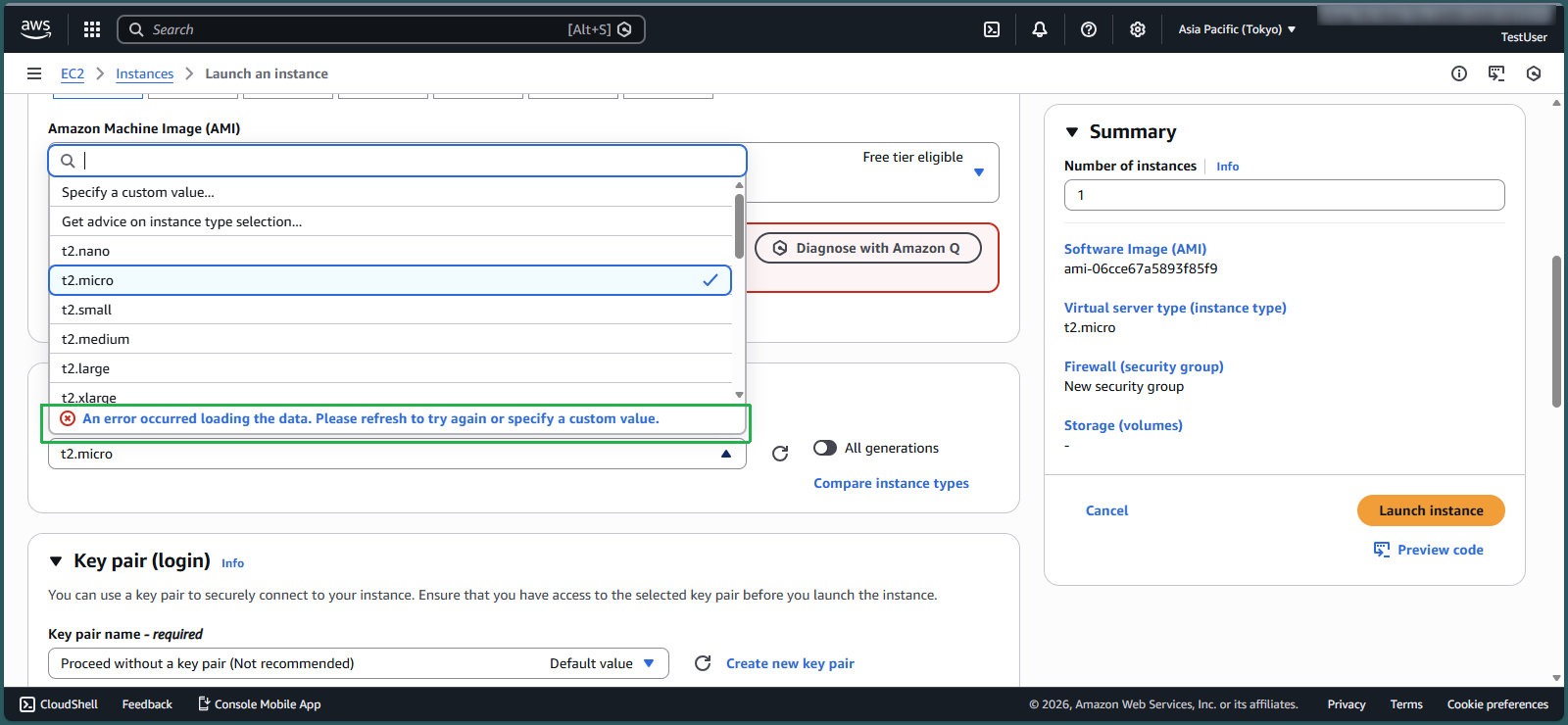Open the Key pair name dropdown
1568x725 pixels.
359,663
